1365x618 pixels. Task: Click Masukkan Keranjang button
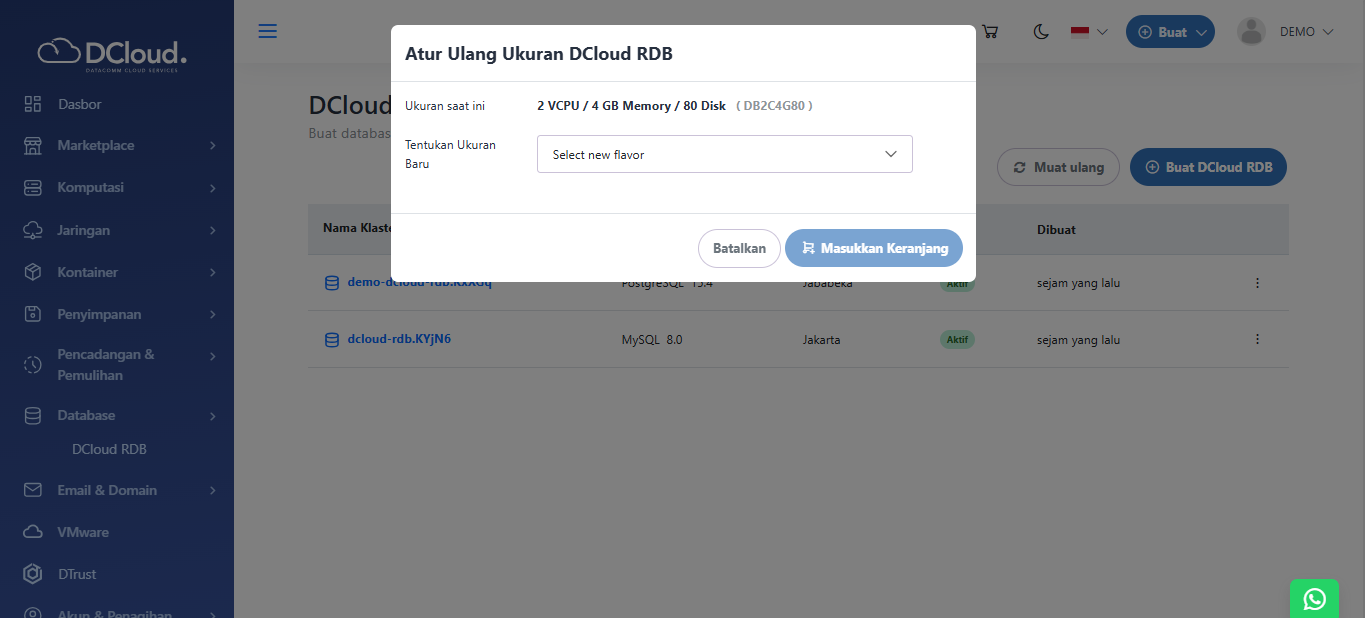click(x=873, y=248)
